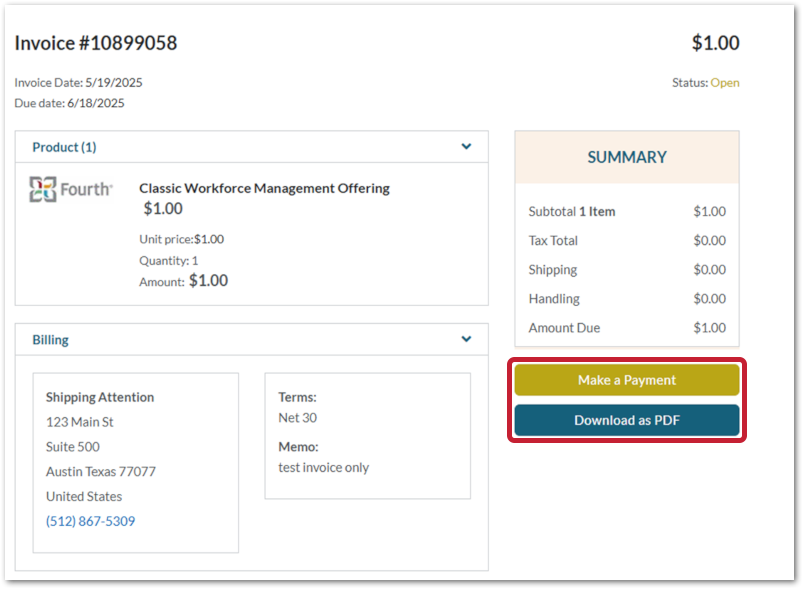Select the memo text 'test invoice only'
Screen dimensions: 803x589
coord(323,467)
